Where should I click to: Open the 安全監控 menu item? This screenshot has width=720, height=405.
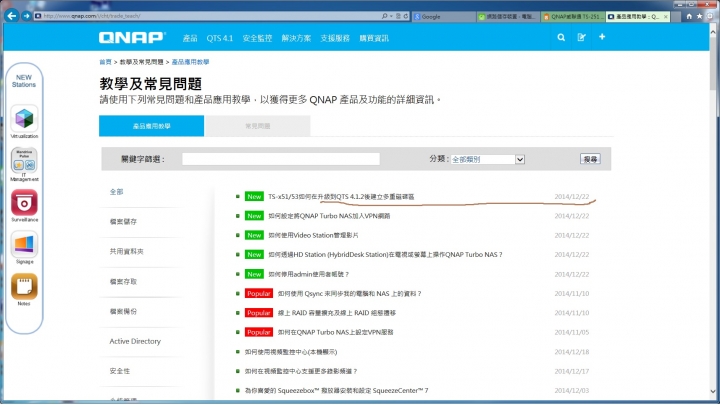(x=257, y=38)
